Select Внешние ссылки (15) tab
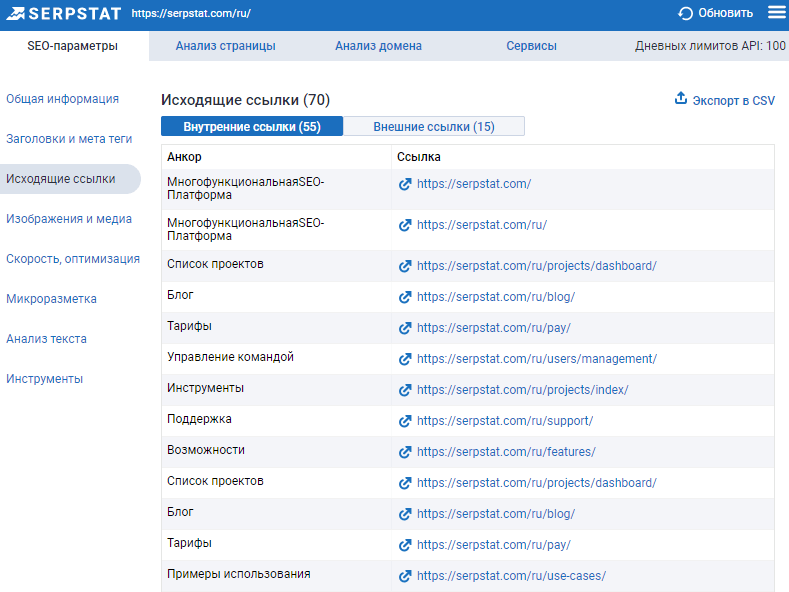Screen dimensions: 789x592 [434, 126]
